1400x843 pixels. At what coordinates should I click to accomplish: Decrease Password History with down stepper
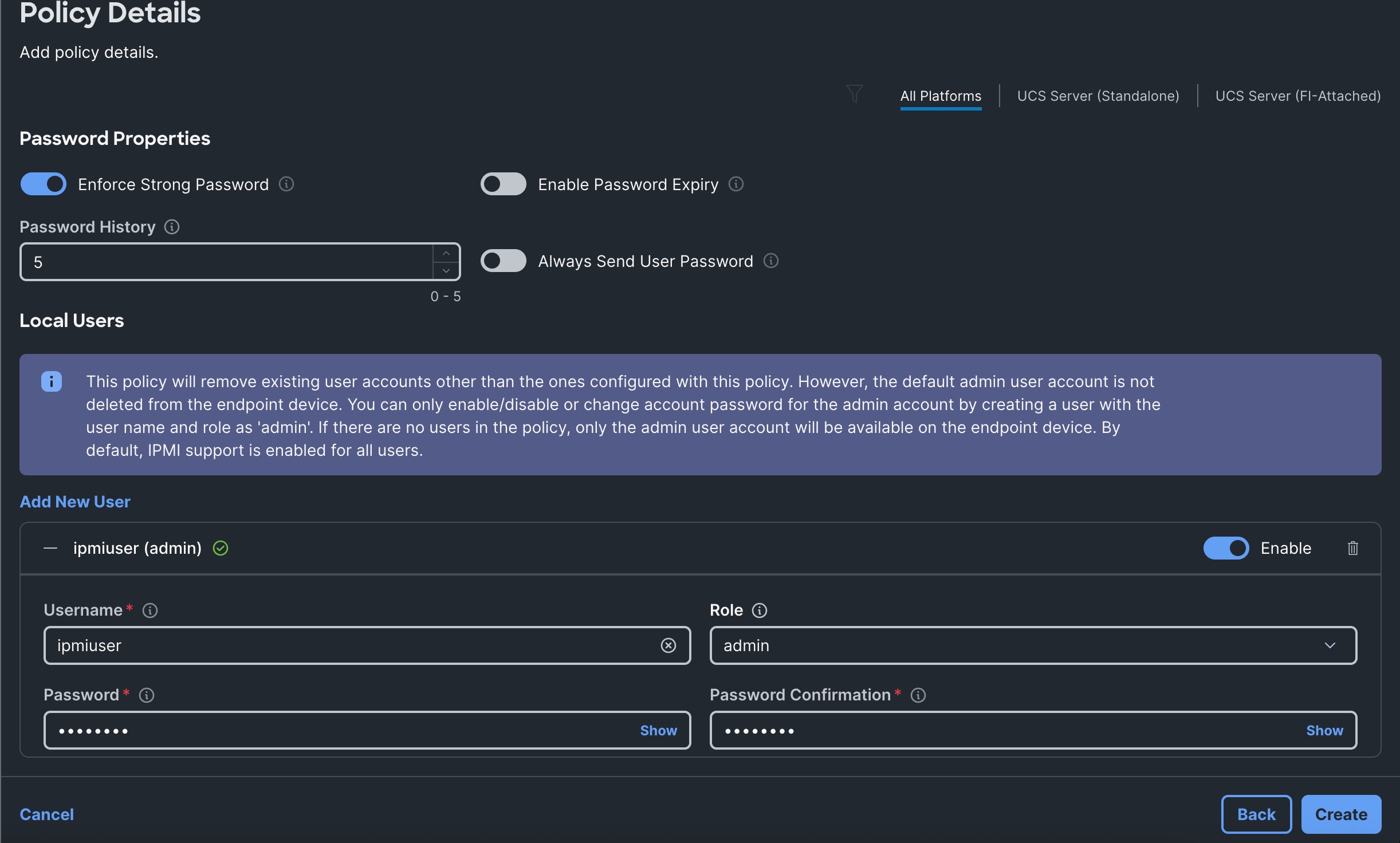point(446,270)
